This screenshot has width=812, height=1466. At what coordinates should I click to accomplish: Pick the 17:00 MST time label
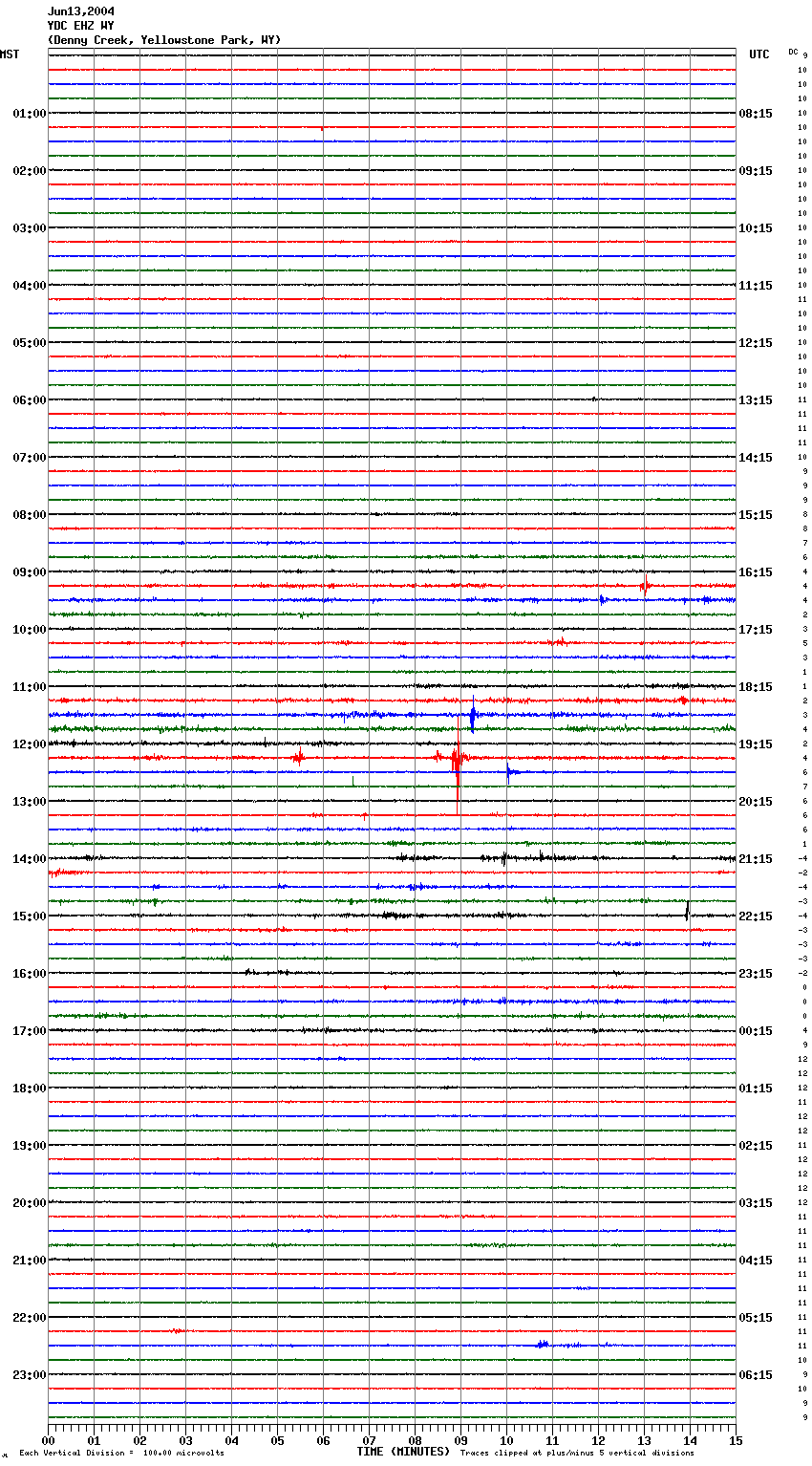[x=30, y=1031]
